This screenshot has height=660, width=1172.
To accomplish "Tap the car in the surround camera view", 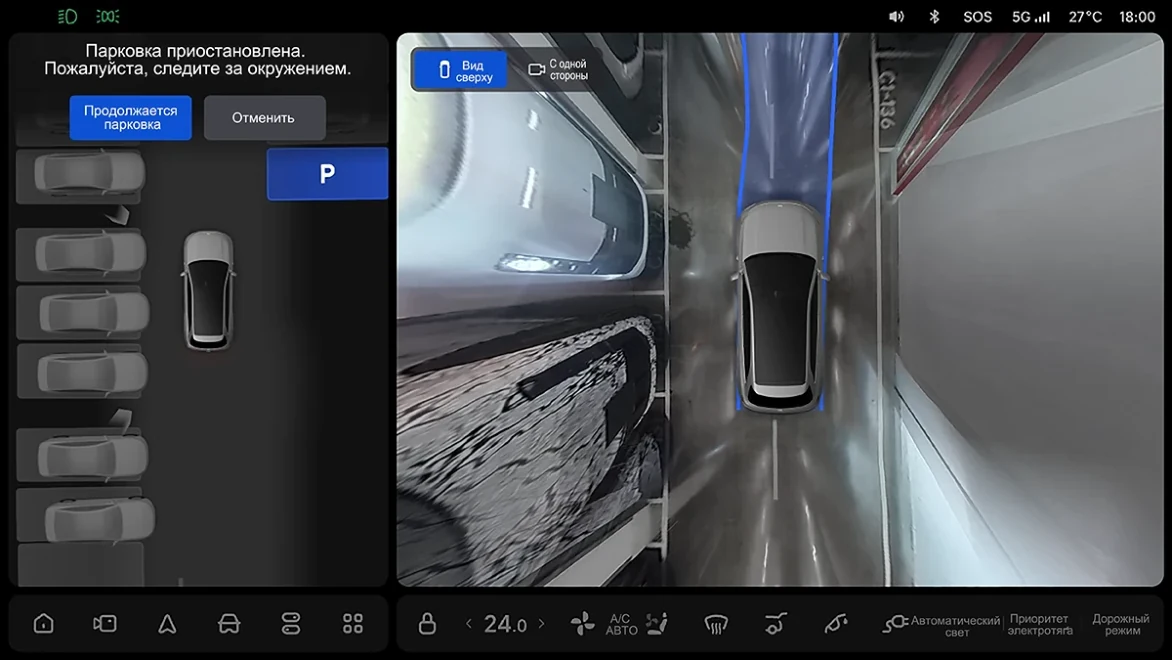I will click(779, 306).
